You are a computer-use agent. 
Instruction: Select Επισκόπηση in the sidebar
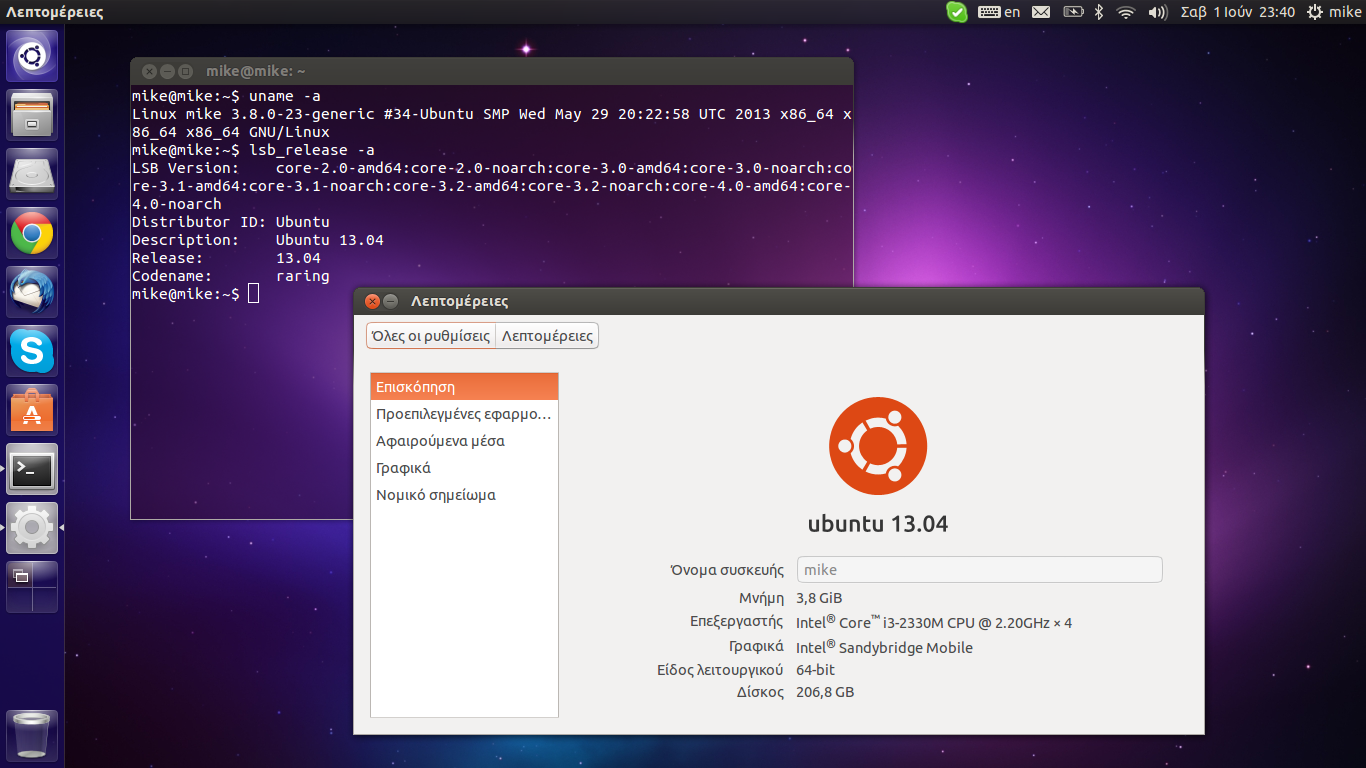(464, 387)
